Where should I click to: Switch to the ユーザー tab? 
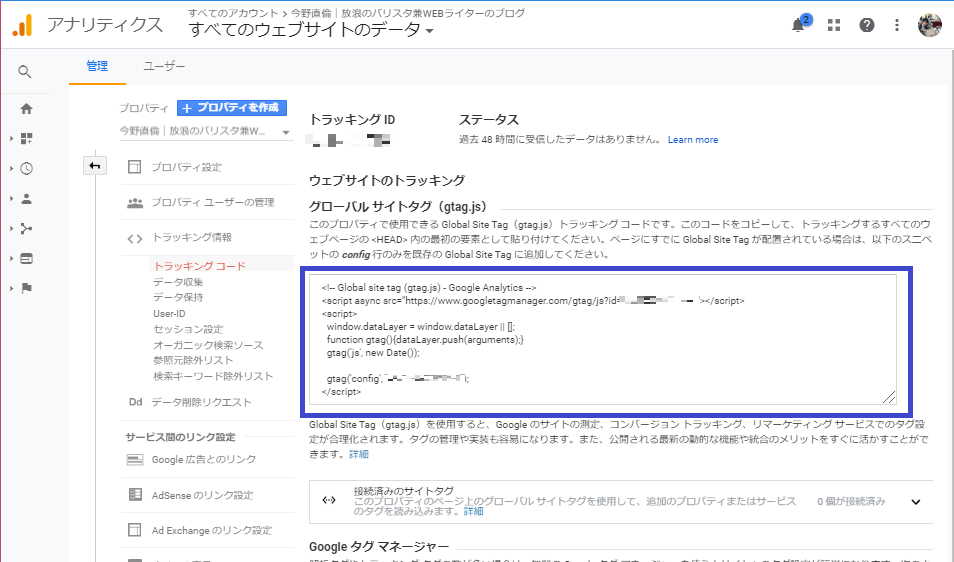(x=164, y=66)
